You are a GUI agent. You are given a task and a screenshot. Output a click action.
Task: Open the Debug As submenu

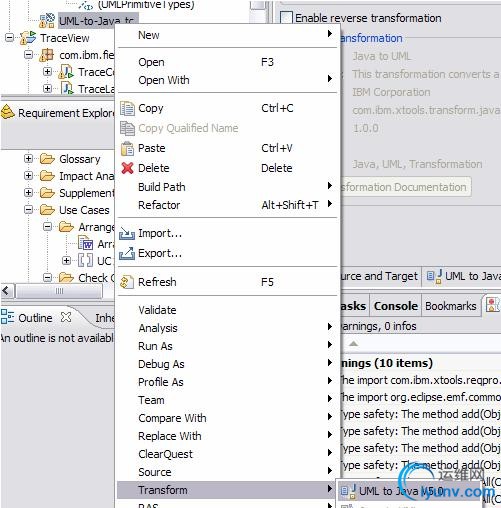point(227,364)
